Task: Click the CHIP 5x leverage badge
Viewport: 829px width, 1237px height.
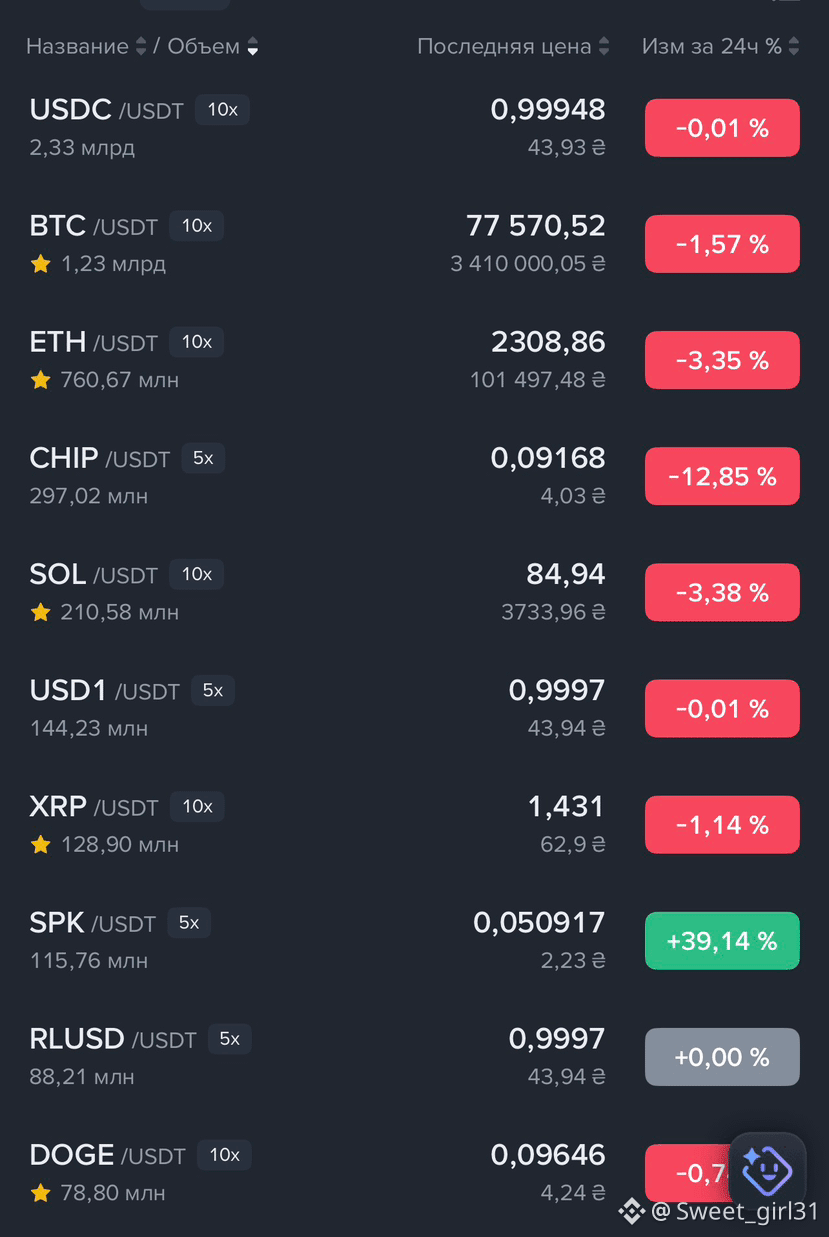Action: 203,458
